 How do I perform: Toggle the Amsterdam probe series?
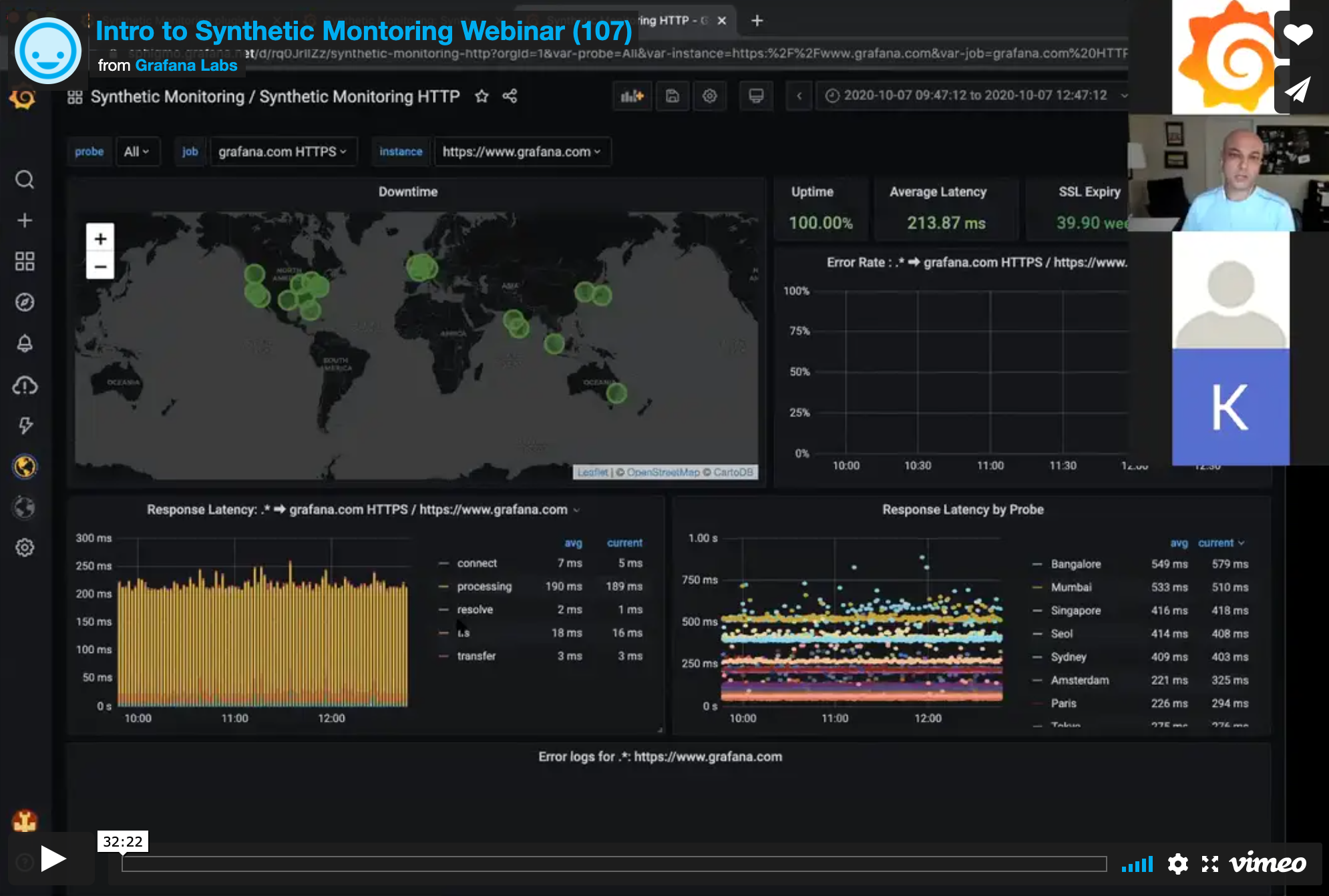tap(1079, 680)
